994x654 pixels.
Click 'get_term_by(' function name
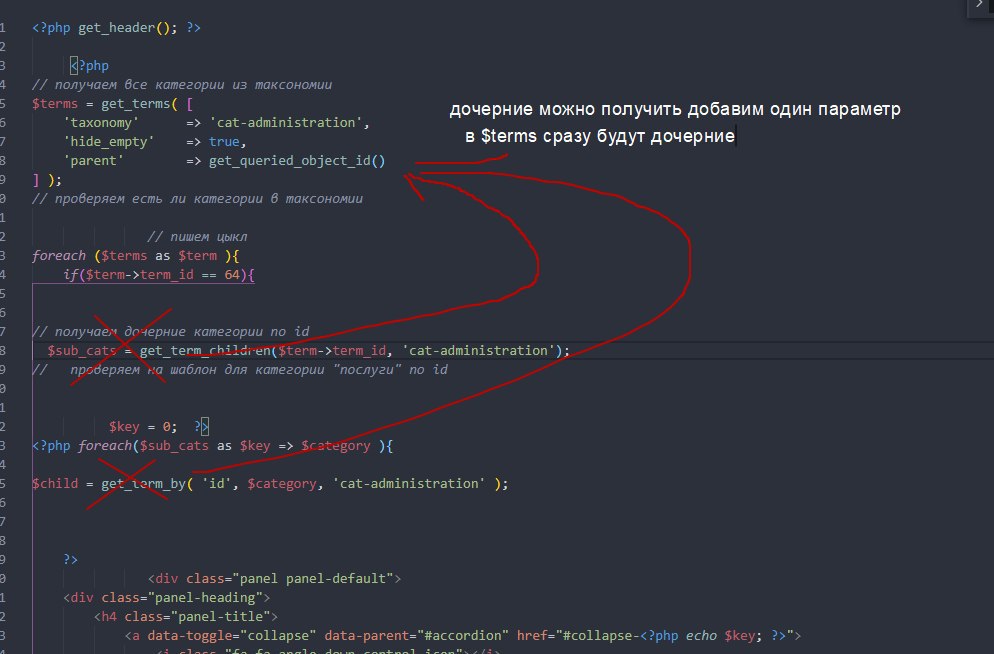click(x=147, y=484)
